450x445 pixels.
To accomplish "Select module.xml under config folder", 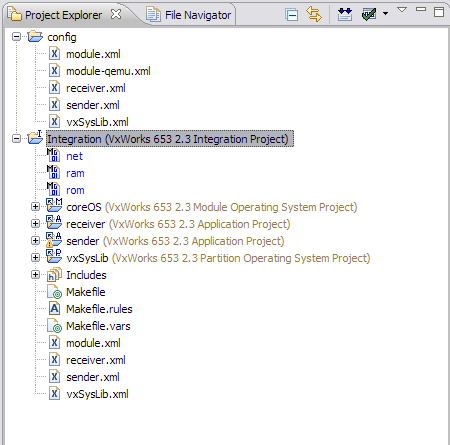I will coord(93,54).
